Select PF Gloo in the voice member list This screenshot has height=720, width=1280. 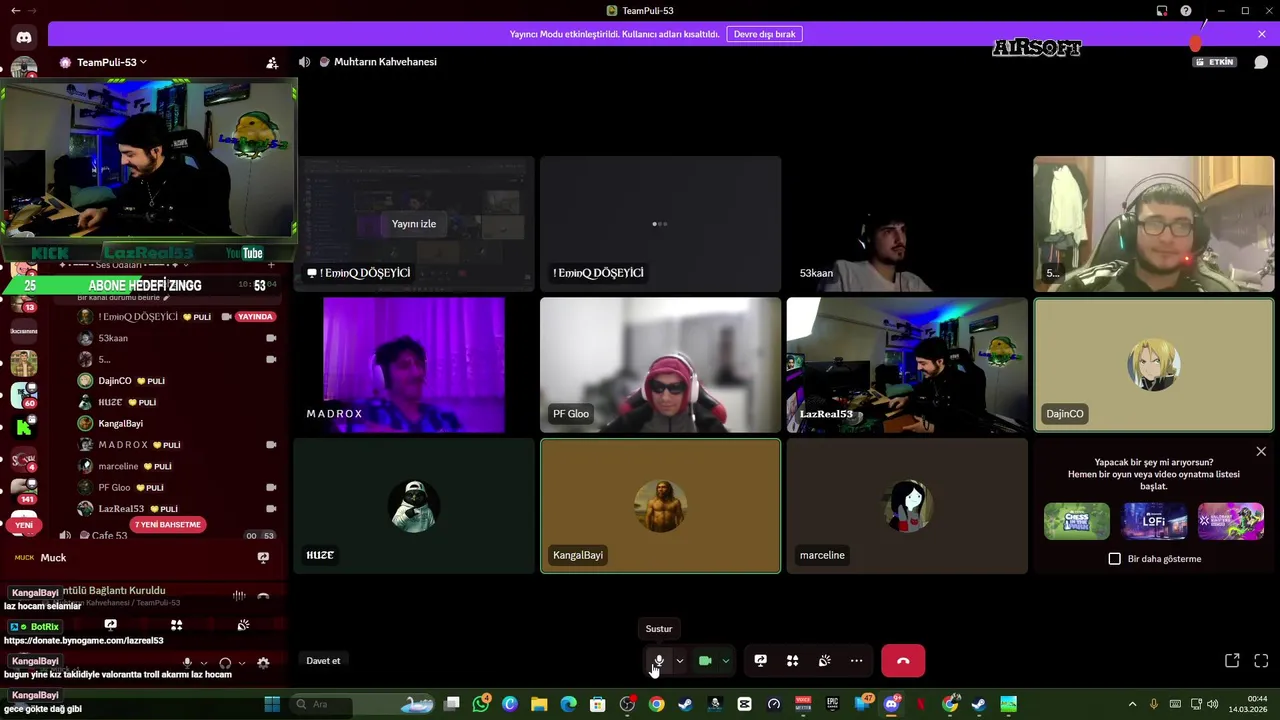[176, 487]
